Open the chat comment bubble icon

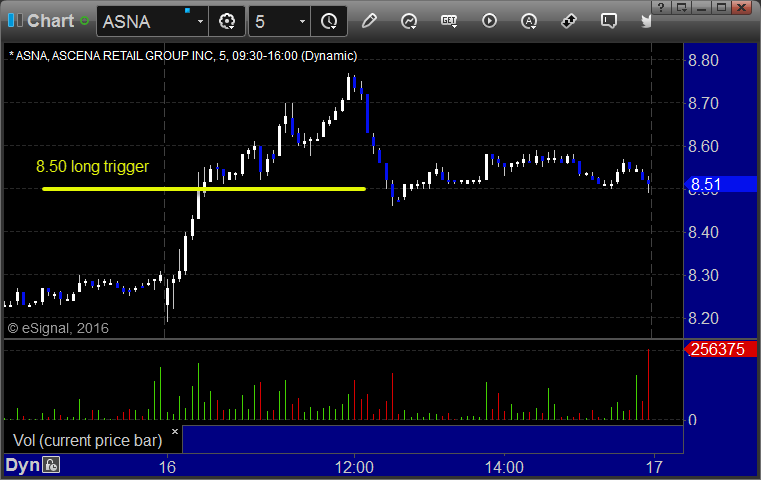click(609, 21)
